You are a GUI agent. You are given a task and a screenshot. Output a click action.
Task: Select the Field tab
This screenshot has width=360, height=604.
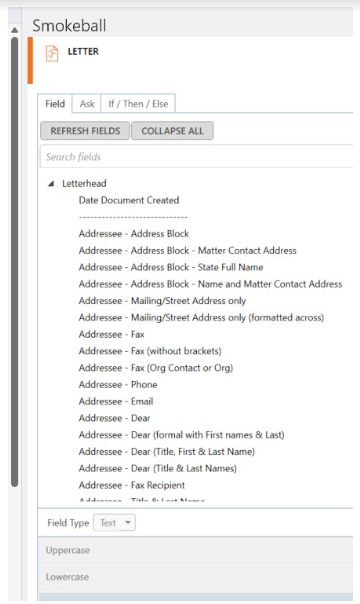[55, 104]
